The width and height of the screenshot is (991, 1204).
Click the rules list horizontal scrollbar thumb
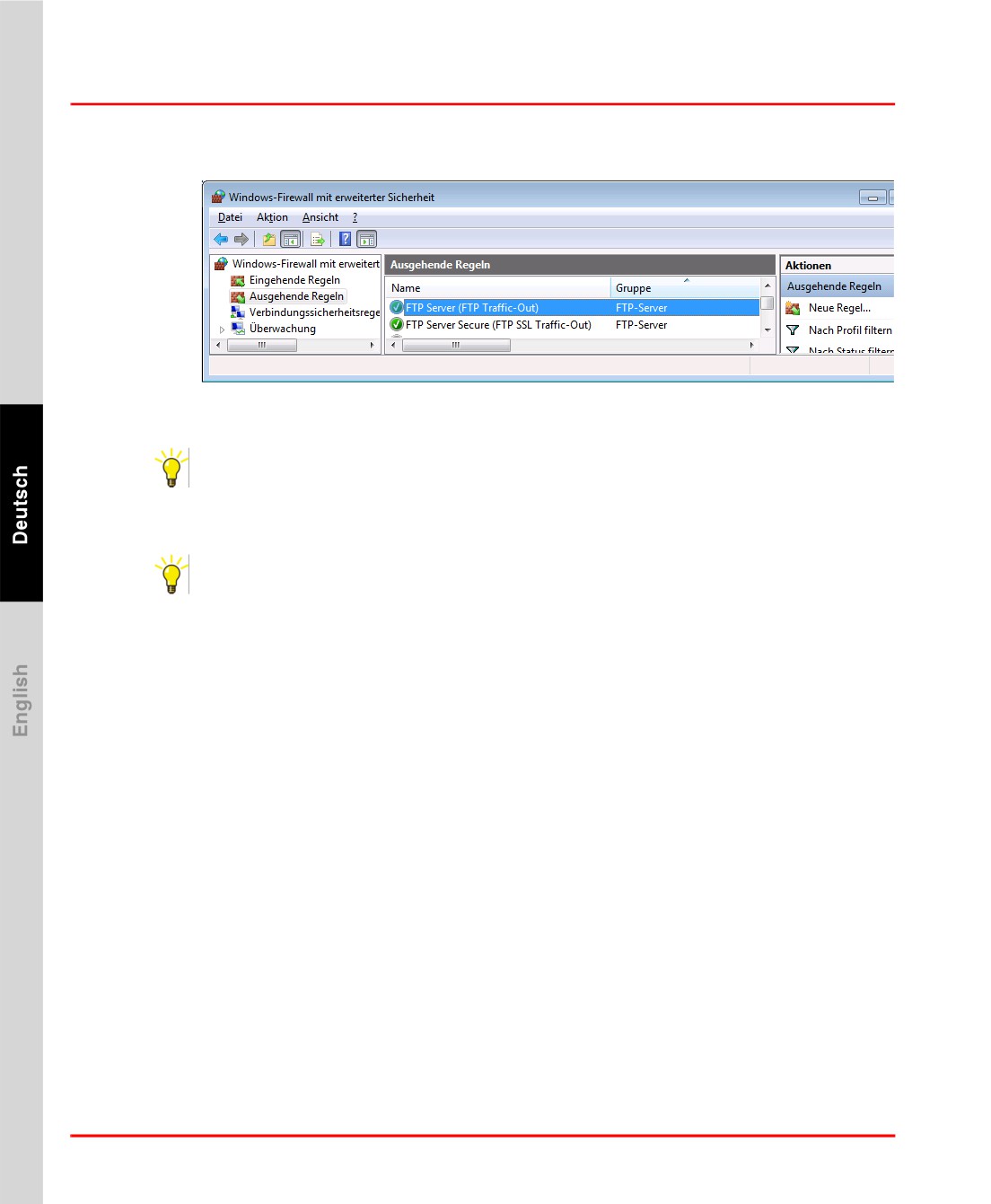[456, 345]
